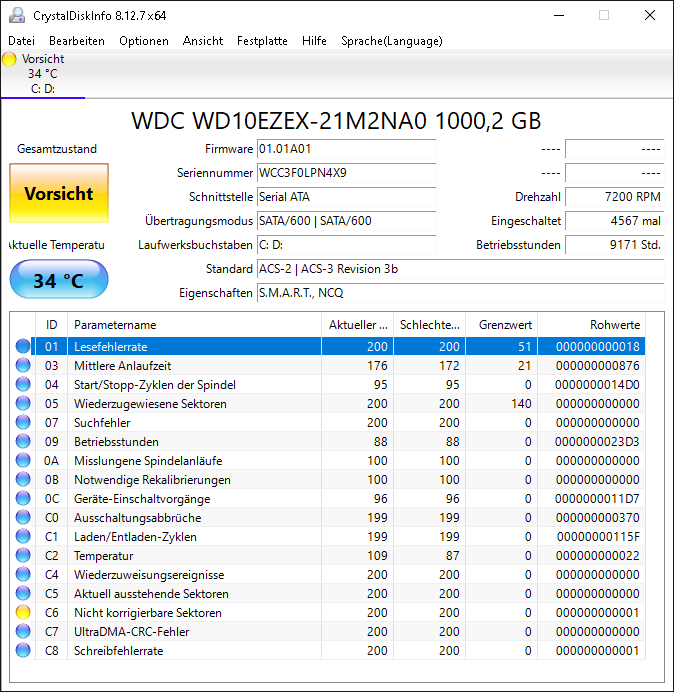Viewport: 674px width, 692px height.
Task: Select the Wiederzugewiesene Sektoren row
Action: (329, 403)
